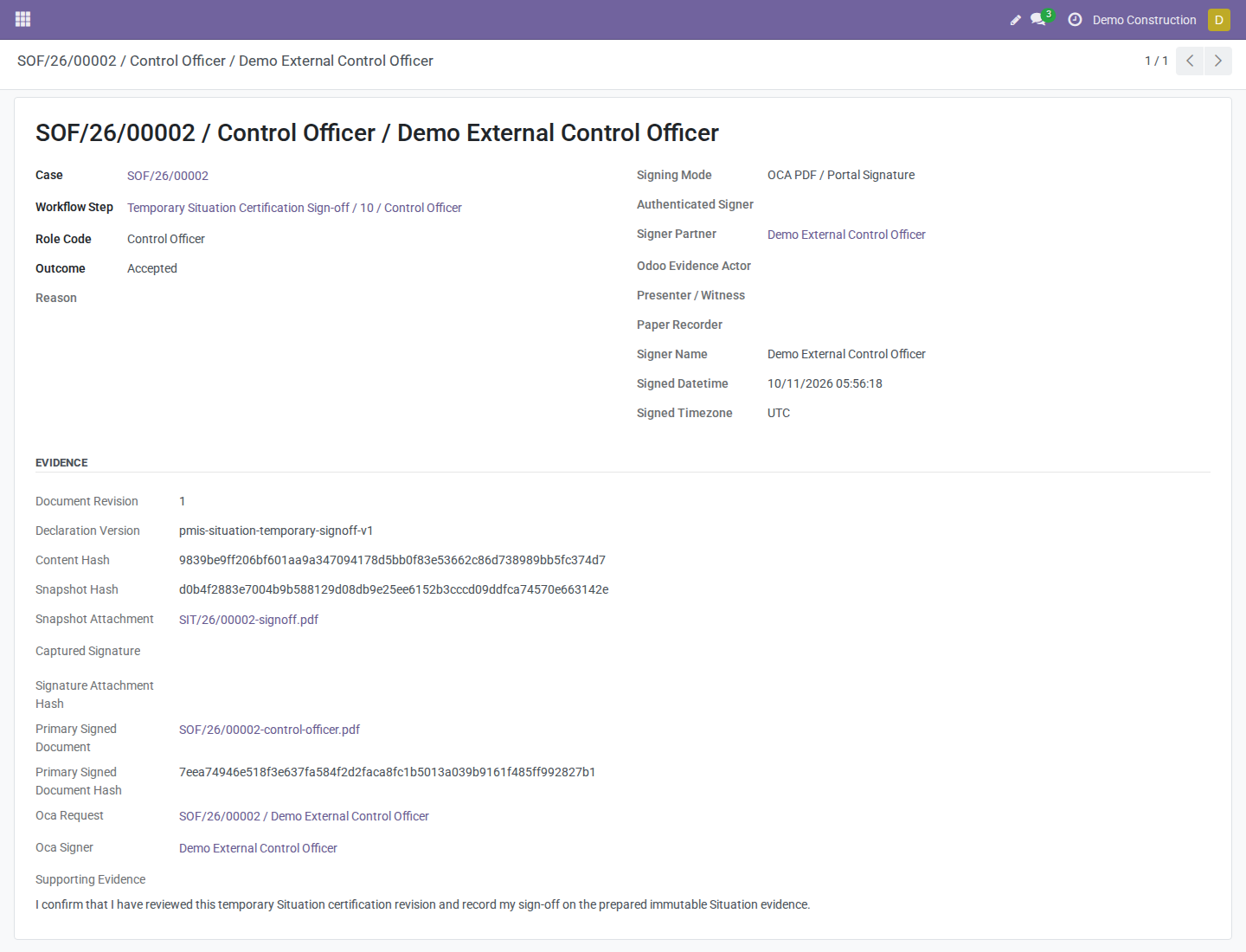Click the Odoo Evidence Actor label
1246x952 pixels.
click(x=694, y=266)
